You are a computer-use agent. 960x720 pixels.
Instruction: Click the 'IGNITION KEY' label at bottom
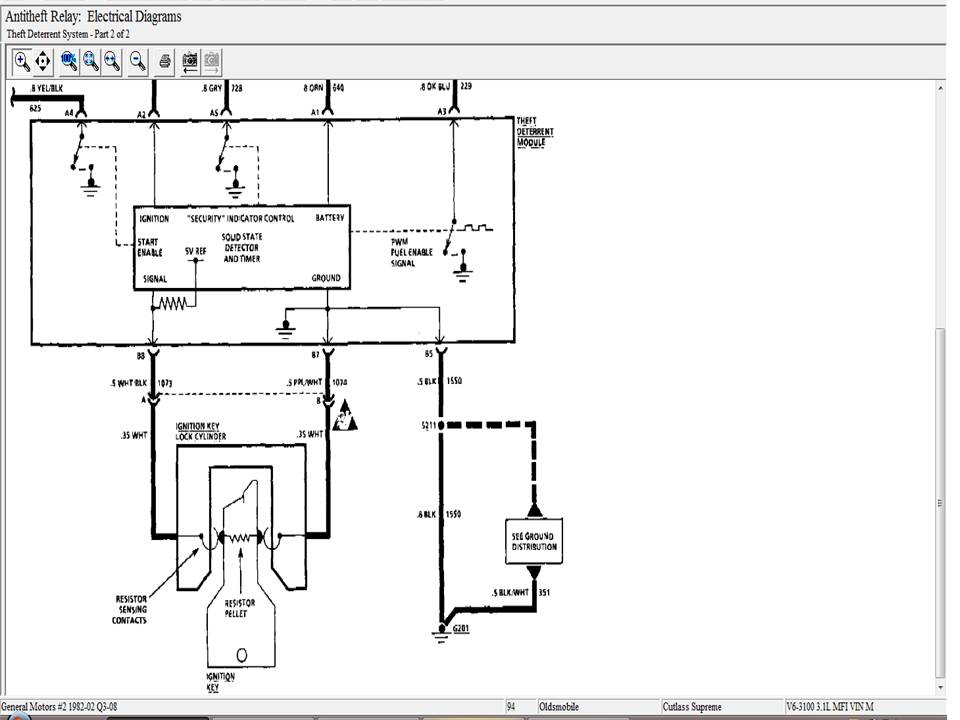(x=220, y=681)
